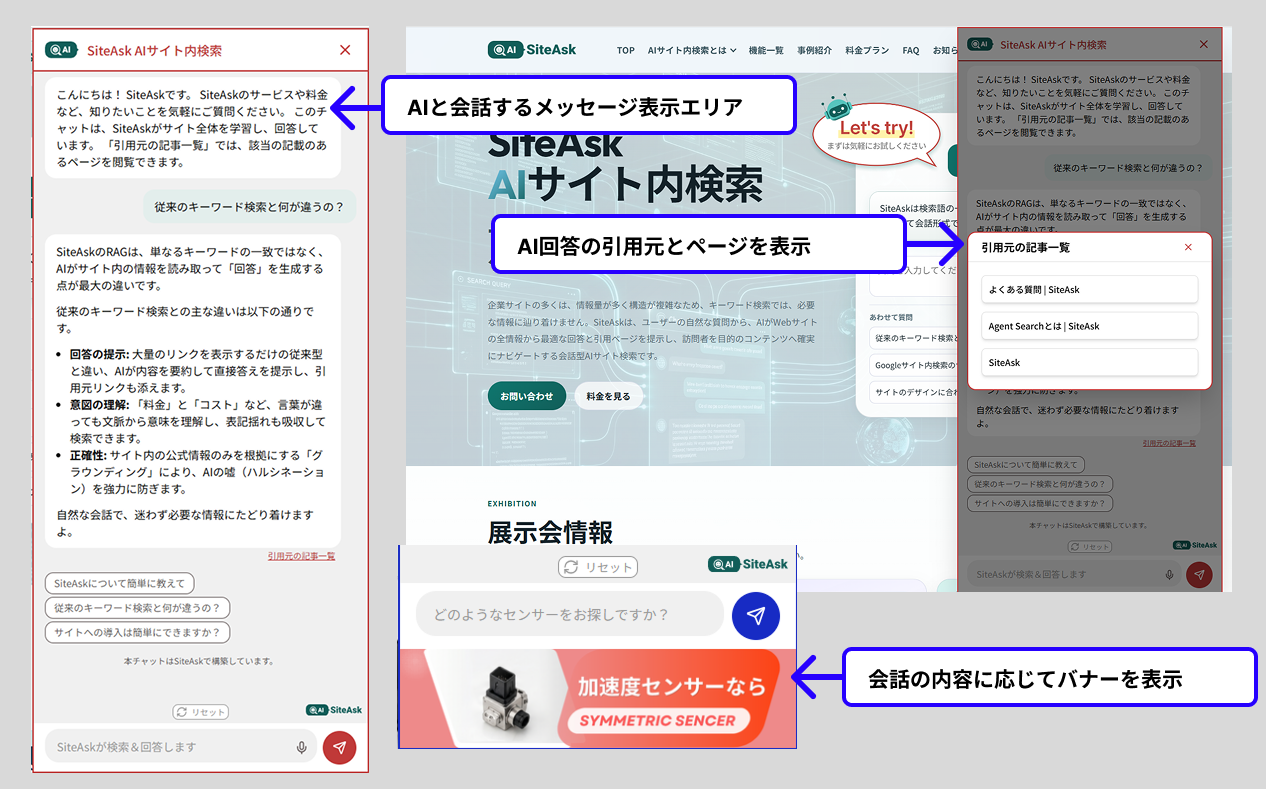Click the robot mascot icon above Let's try
The image size is (1266, 789).
coord(836,107)
